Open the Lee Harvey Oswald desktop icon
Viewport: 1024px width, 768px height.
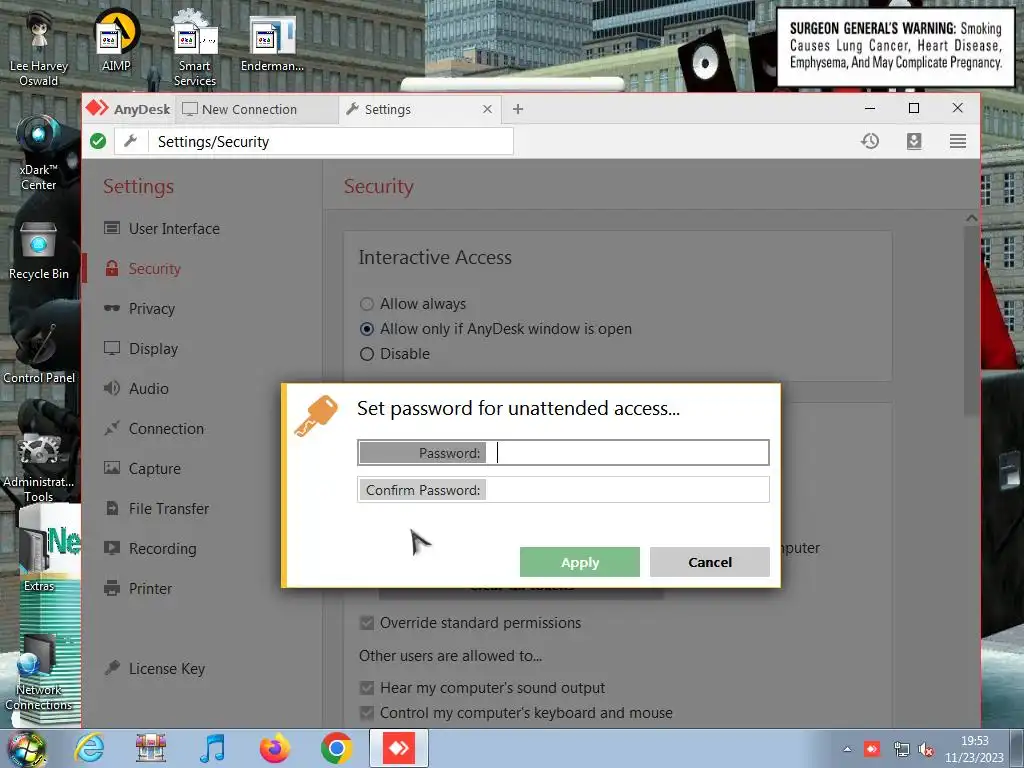[x=39, y=47]
